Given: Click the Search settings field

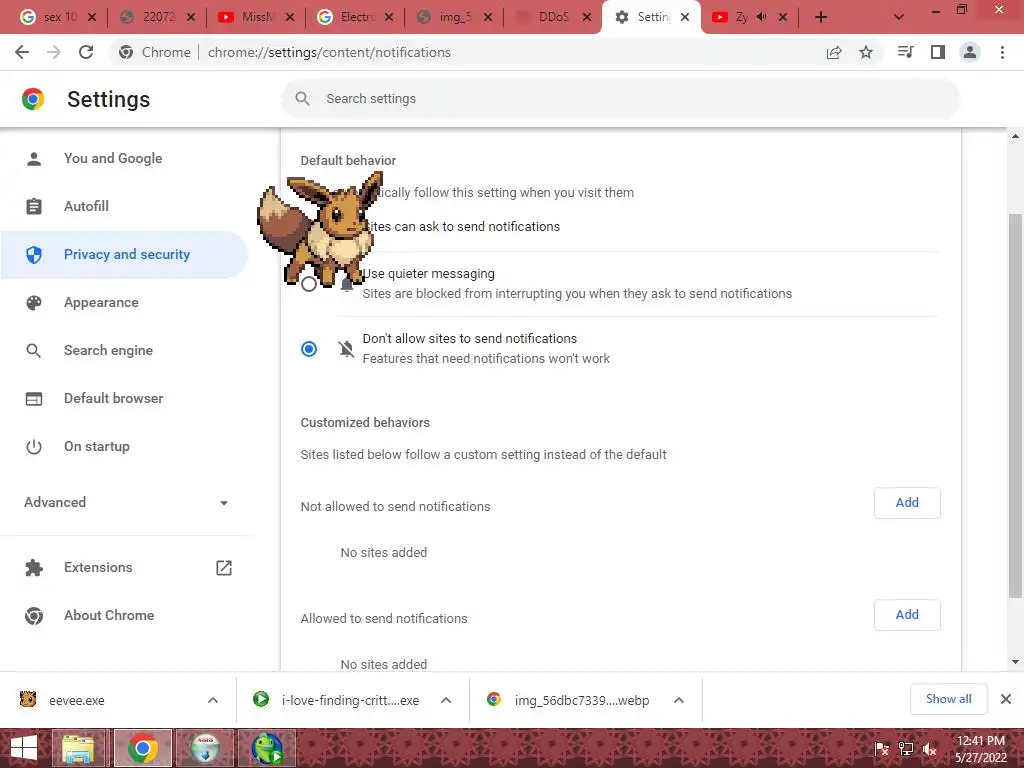Looking at the screenshot, I should [620, 99].
